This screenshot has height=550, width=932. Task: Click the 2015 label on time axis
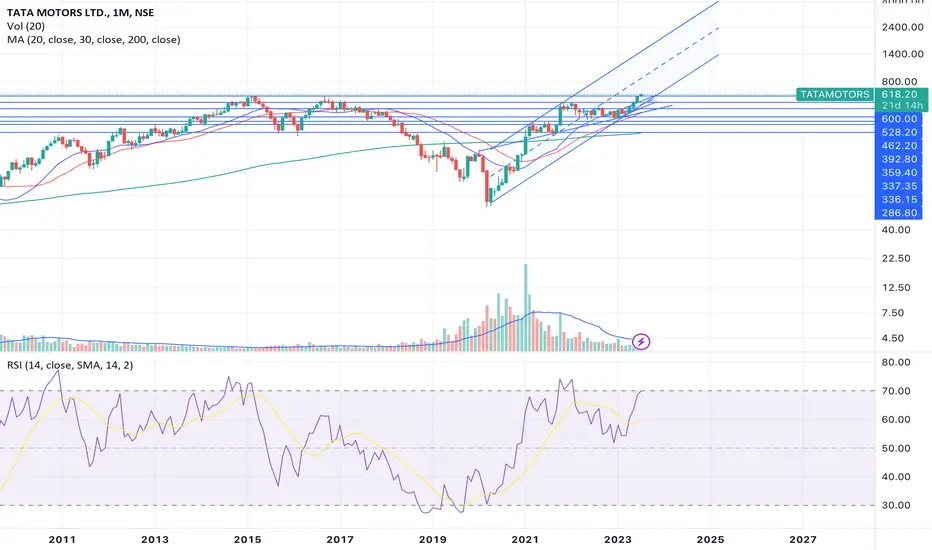tap(247, 540)
